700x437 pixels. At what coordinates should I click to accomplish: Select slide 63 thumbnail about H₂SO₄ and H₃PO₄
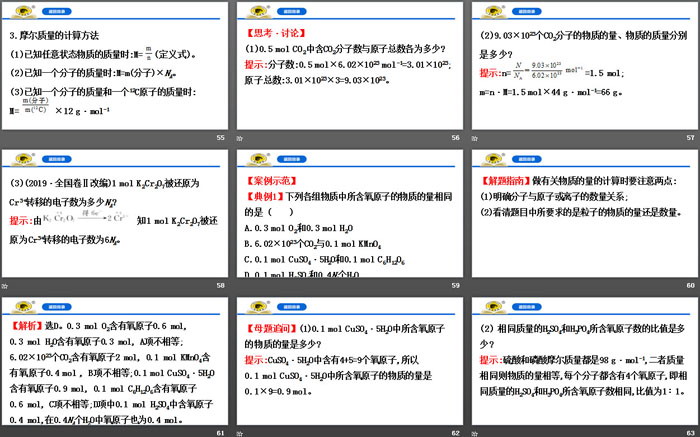tap(585, 361)
